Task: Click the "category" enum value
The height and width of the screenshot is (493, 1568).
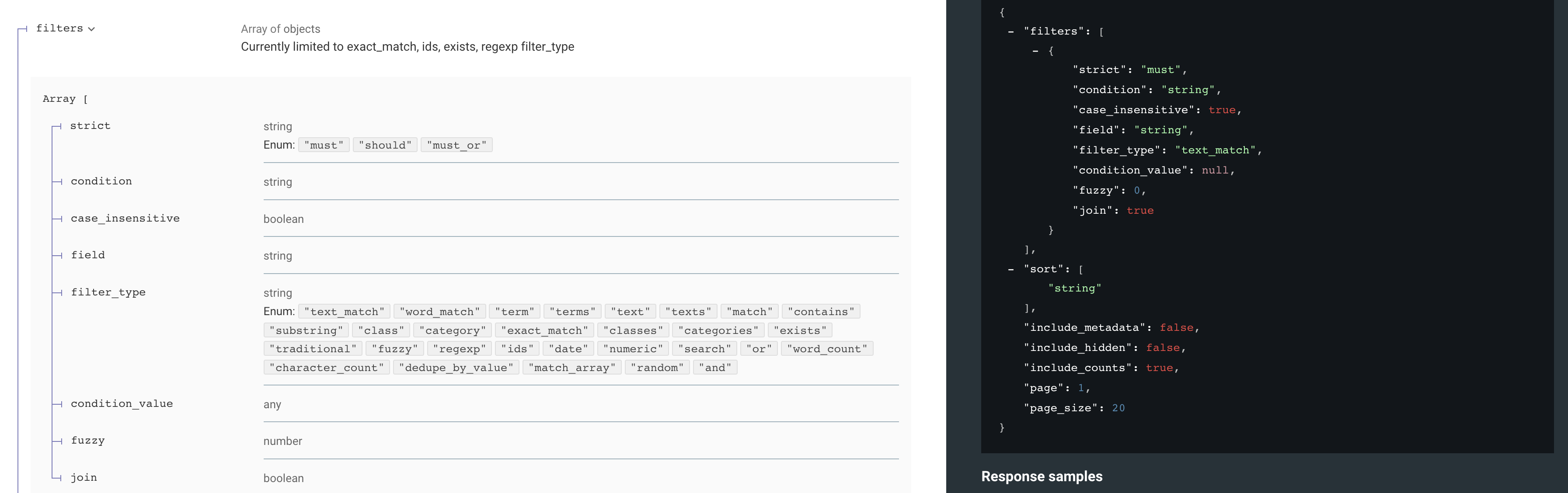Action: pyautogui.click(x=452, y=330)
